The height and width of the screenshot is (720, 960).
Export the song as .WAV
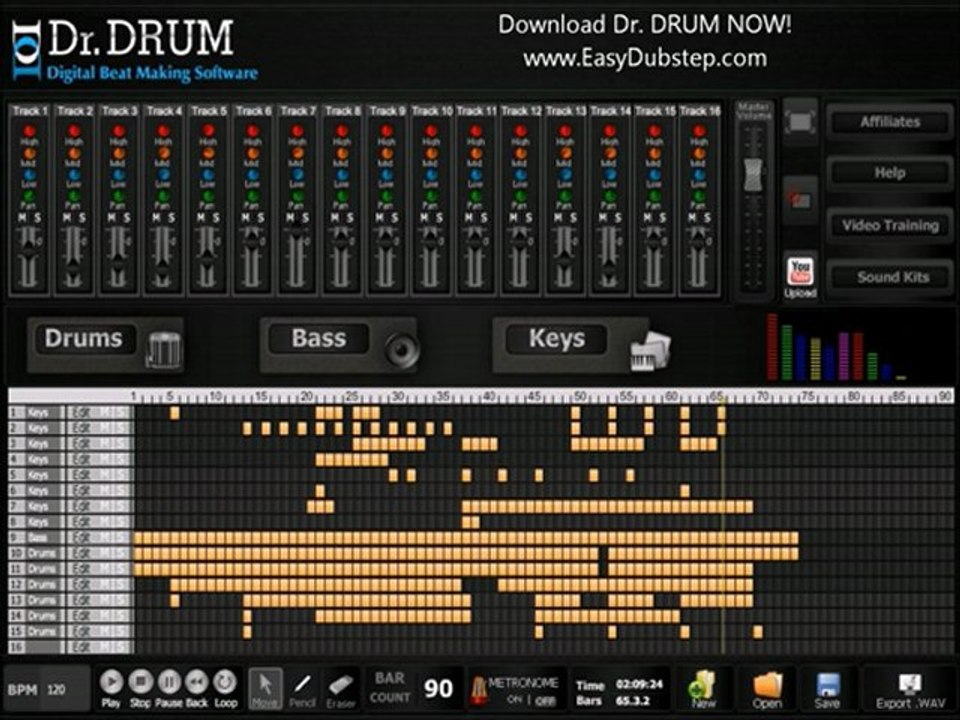pos(910,691)
